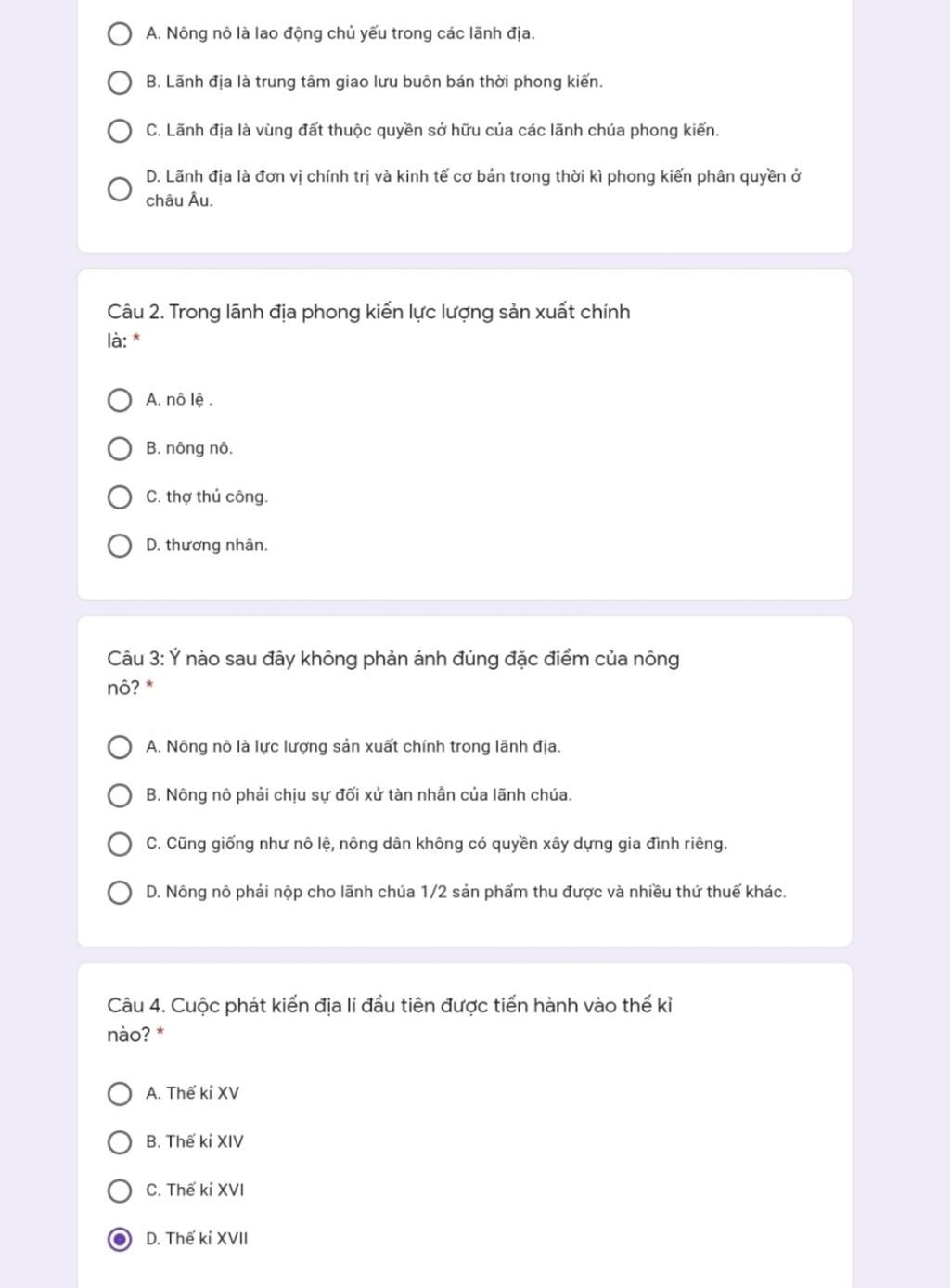Pick answer C. thợ thủ công
Screen dimensions: 950x1288
coord(120,497)
